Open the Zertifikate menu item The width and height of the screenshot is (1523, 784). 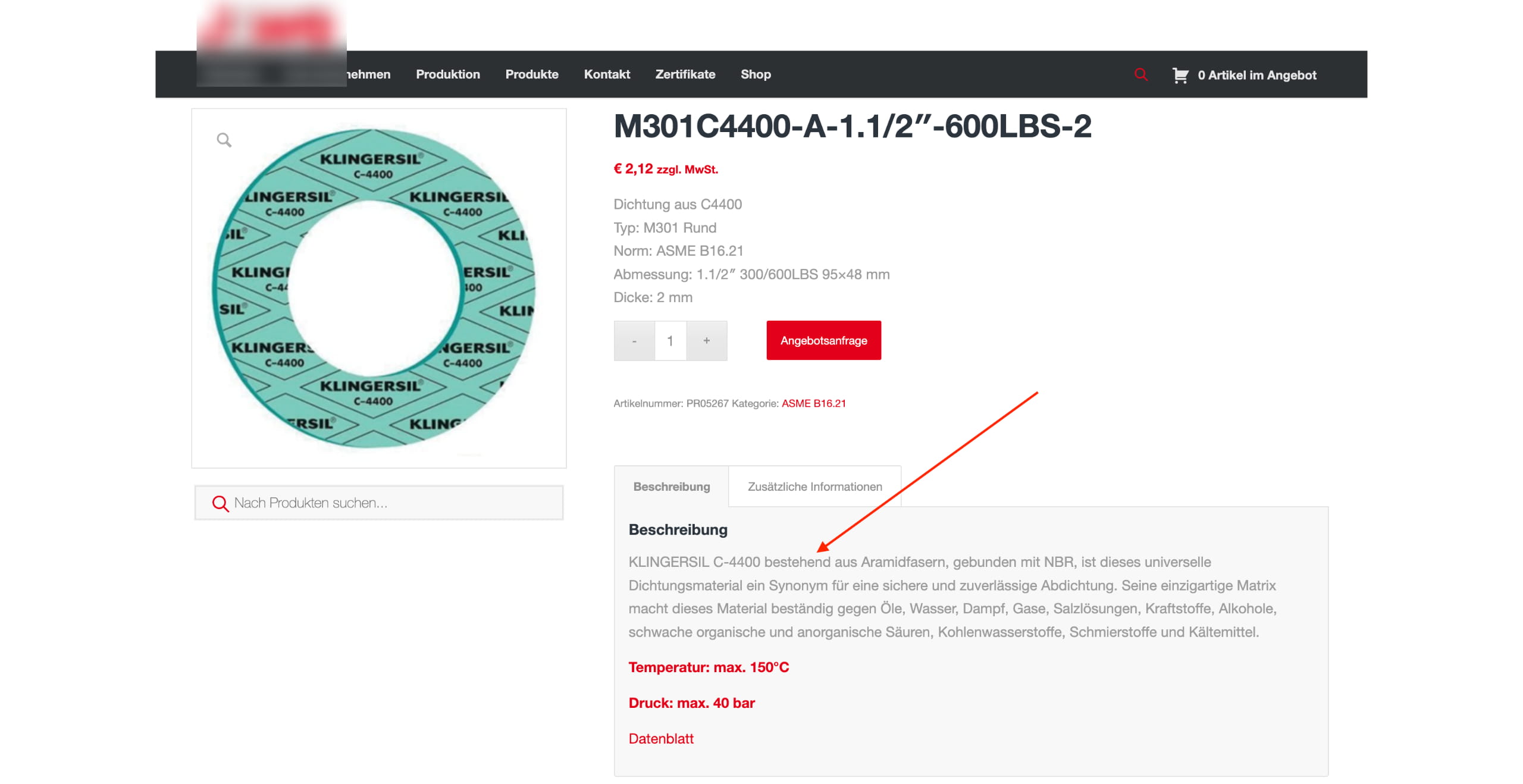click(x=685, y=74)
